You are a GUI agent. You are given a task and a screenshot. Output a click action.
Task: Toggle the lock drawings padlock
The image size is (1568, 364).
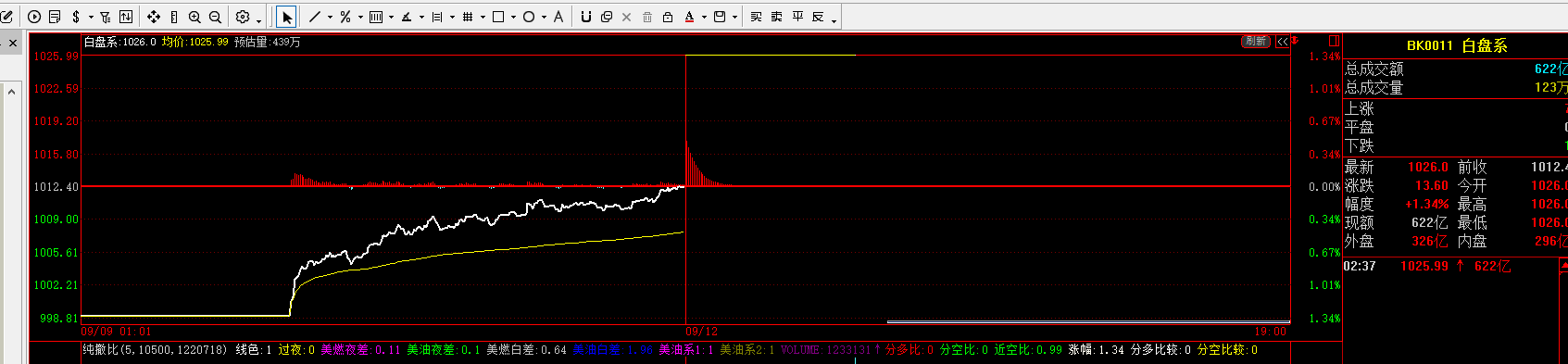[668, 17]
